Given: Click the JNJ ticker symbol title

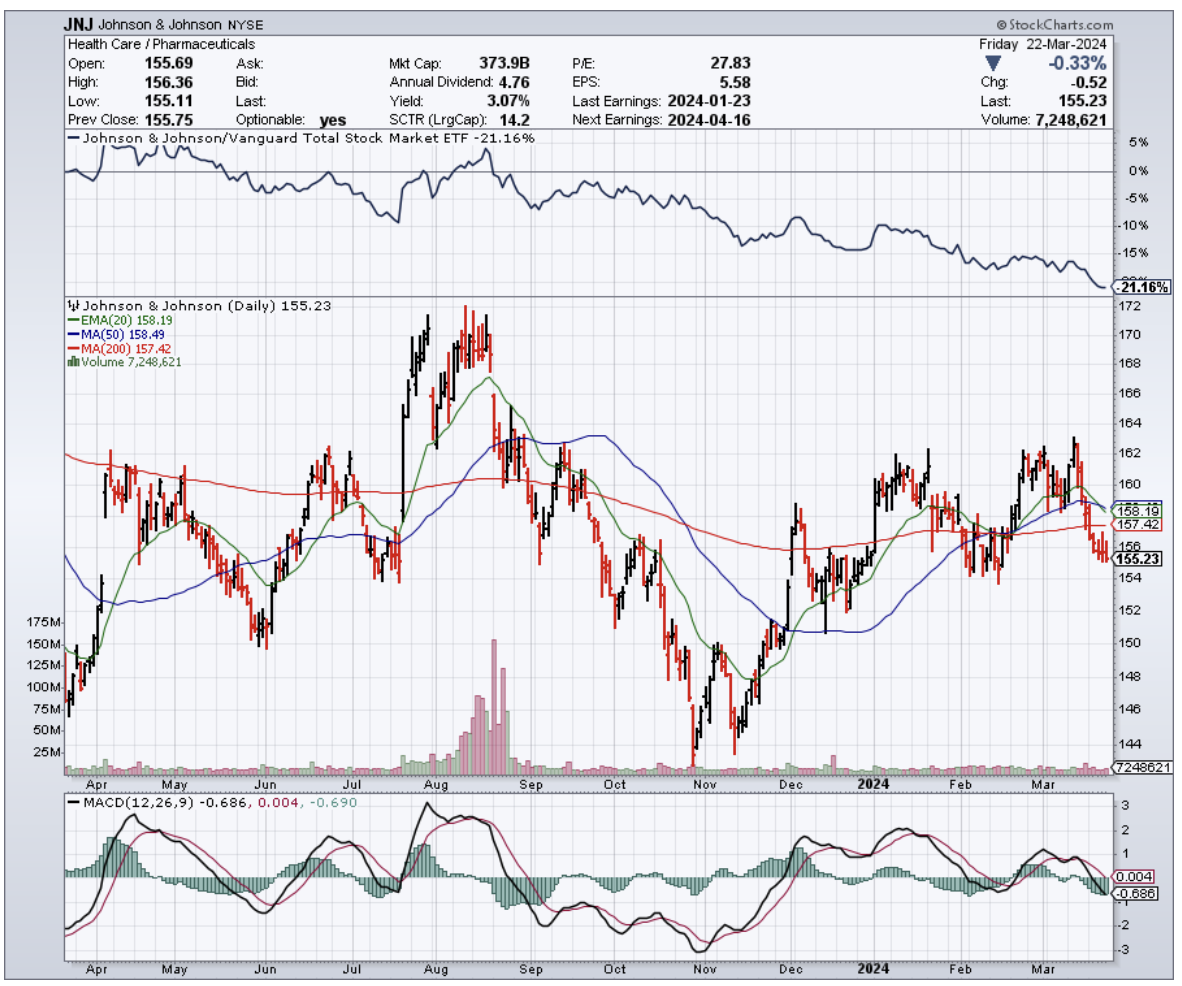Looking at the screenshot, I should click(81, 24).
